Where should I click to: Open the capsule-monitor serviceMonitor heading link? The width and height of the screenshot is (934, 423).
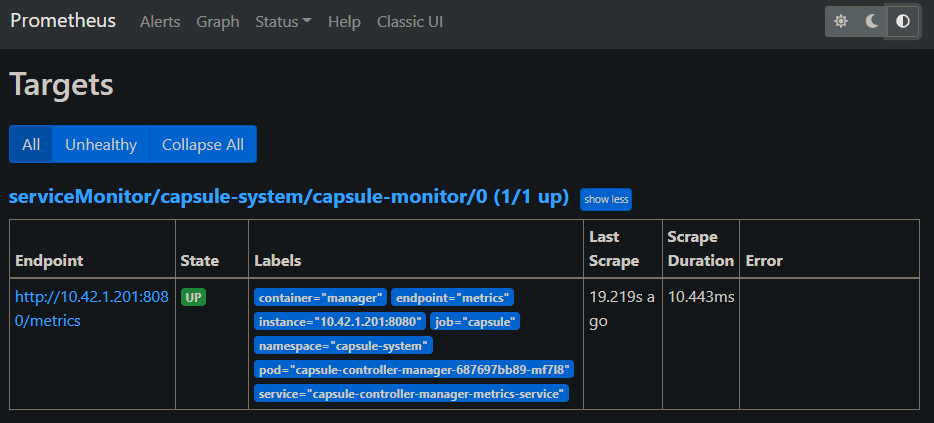tap(289, 197)
